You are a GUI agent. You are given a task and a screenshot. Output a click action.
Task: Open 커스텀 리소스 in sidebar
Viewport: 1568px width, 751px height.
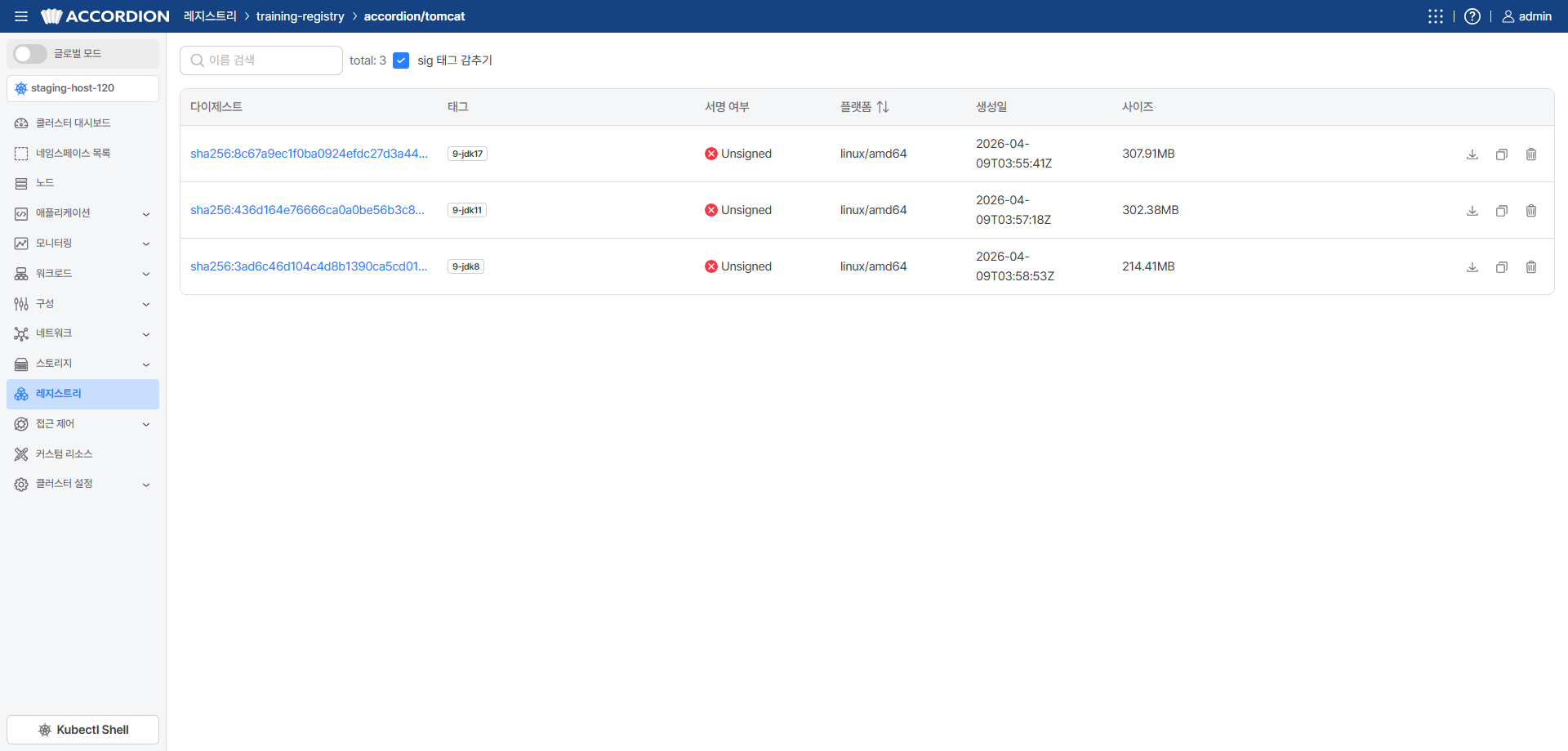coord(82,454)
